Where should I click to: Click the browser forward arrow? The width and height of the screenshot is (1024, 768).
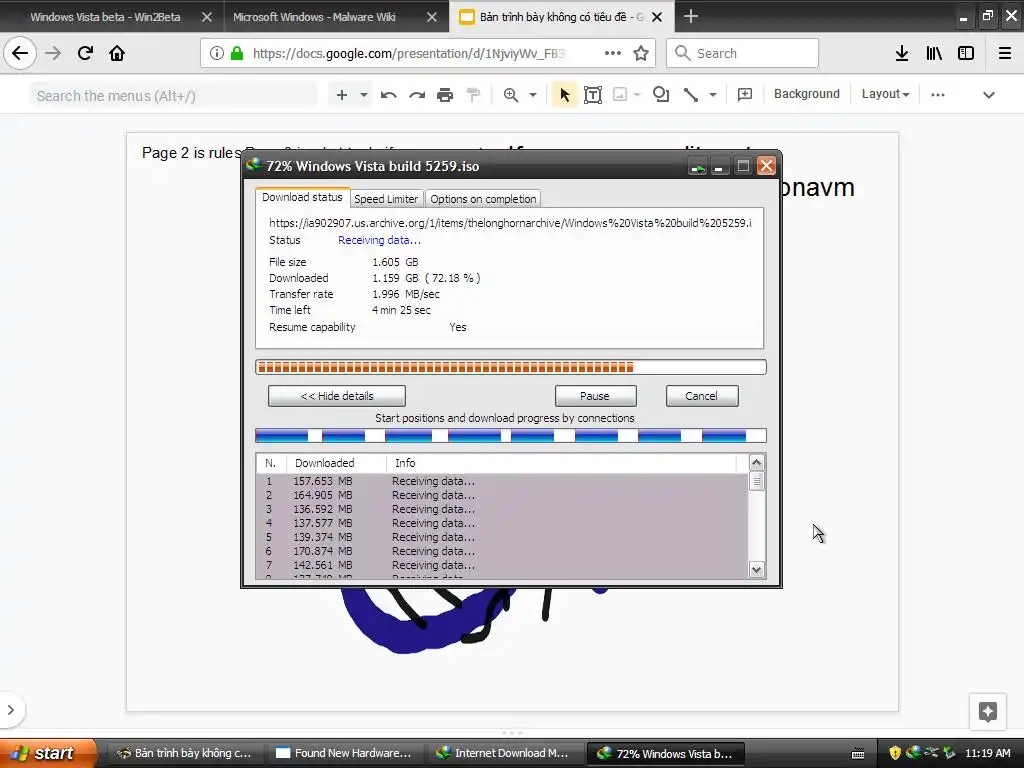click(53, 54)
